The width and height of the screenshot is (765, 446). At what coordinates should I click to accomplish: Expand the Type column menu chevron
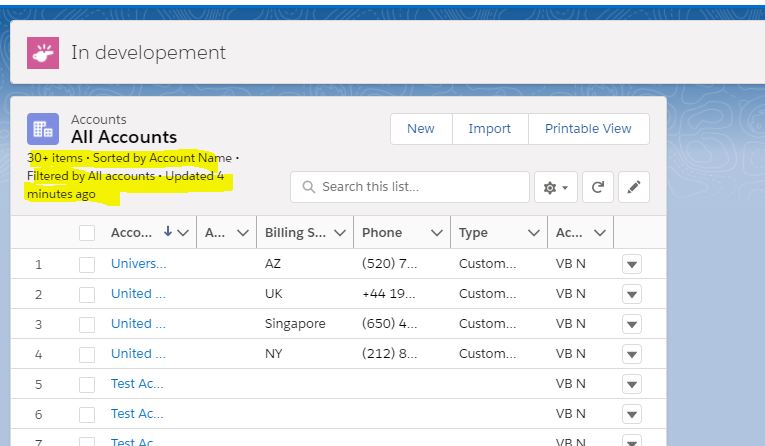click(534, 233)
